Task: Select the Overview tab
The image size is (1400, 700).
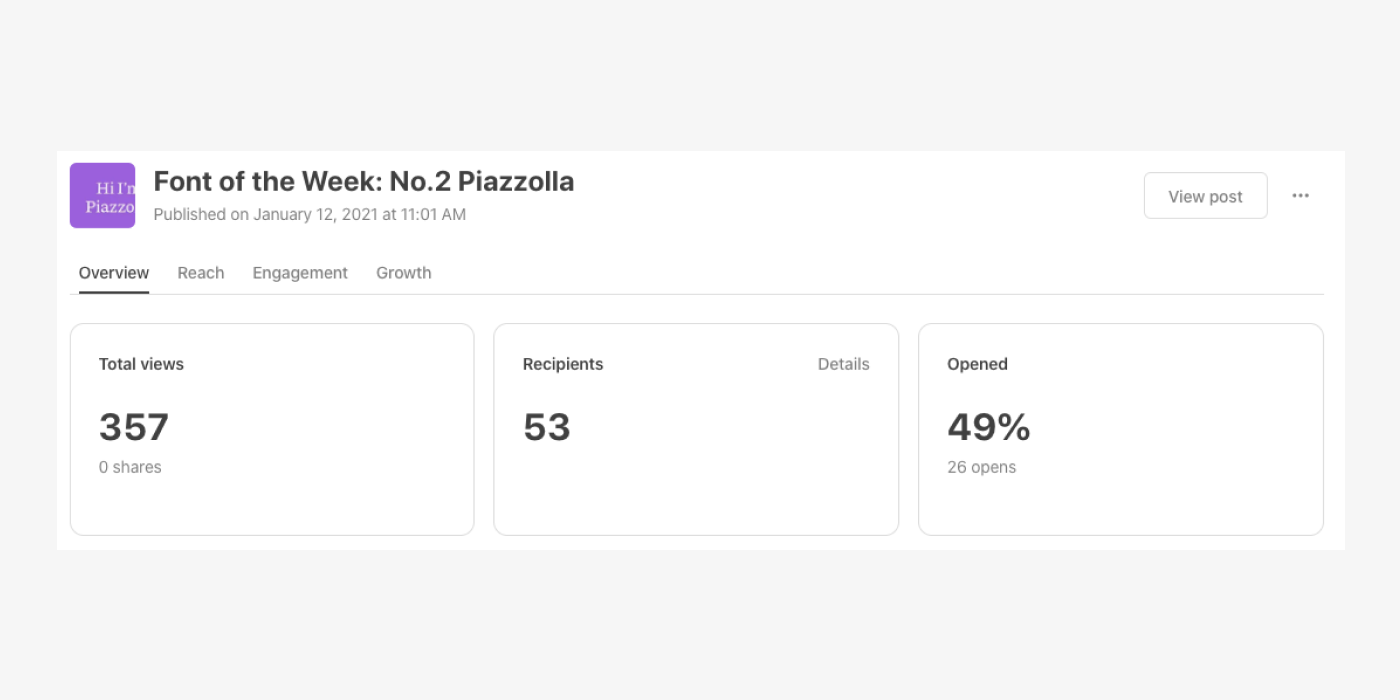Action: point(113,272)
